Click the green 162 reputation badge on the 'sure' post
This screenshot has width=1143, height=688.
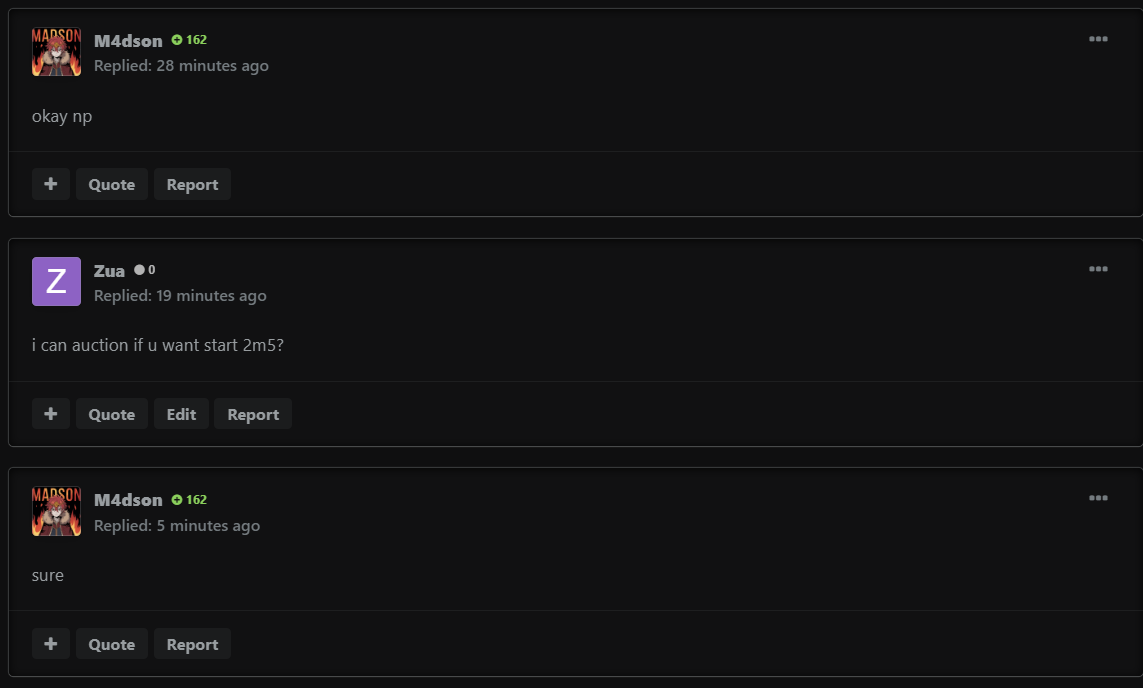(x=189, y=499)
